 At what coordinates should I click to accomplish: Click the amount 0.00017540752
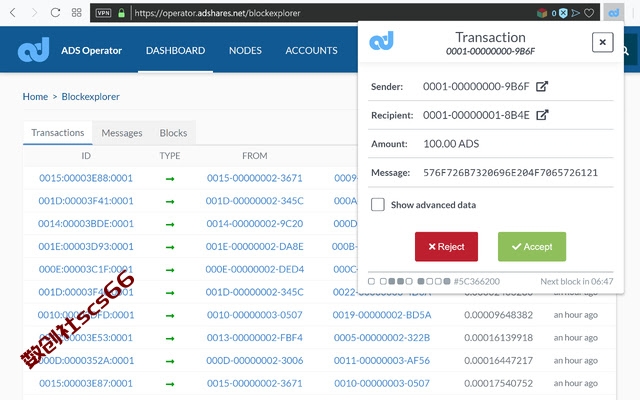click(x=498, y=383)
